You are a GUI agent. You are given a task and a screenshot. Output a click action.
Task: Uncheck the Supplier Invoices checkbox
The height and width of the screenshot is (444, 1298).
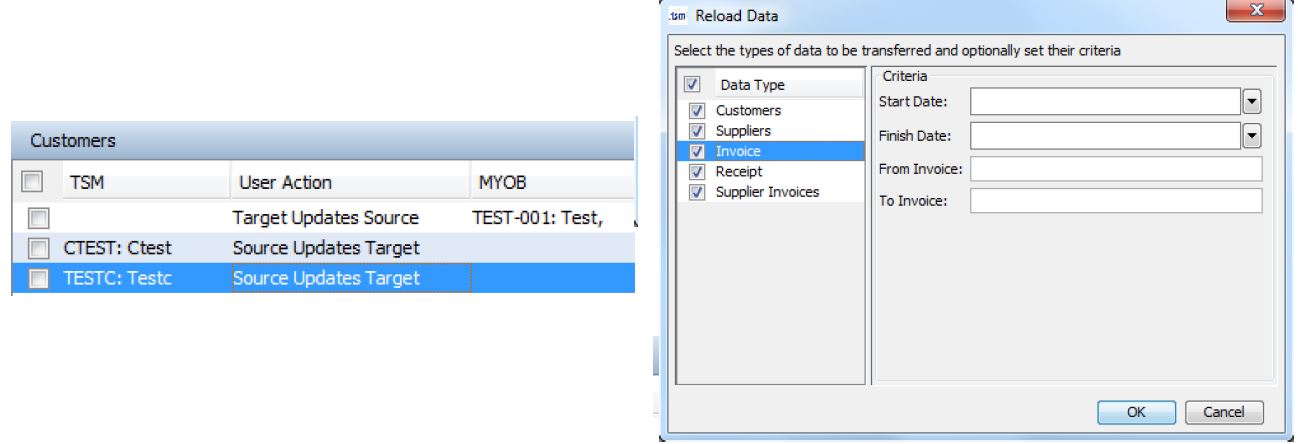pyautogui.click(x=698, y=192)
